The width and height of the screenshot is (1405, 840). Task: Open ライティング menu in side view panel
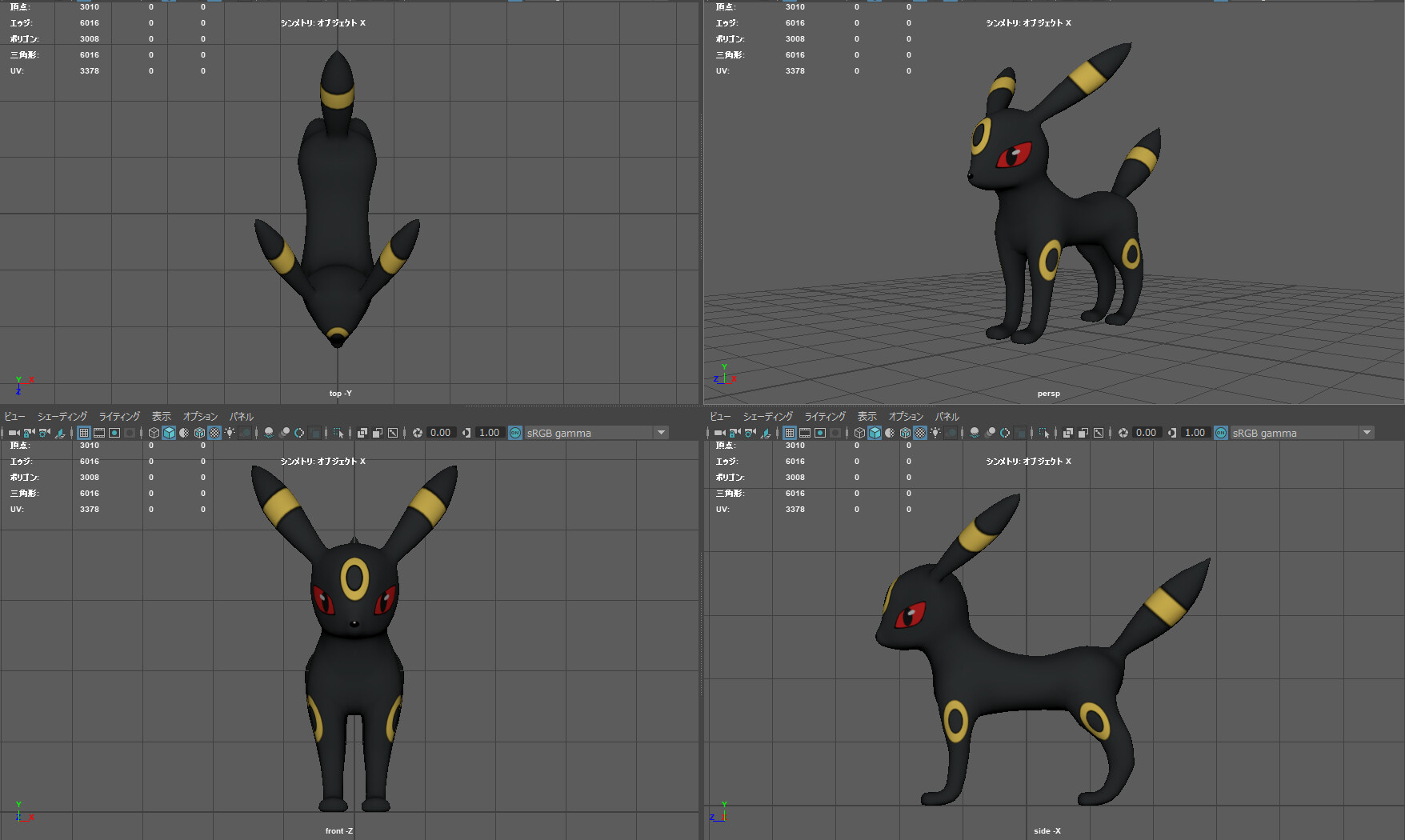point(825,417)
